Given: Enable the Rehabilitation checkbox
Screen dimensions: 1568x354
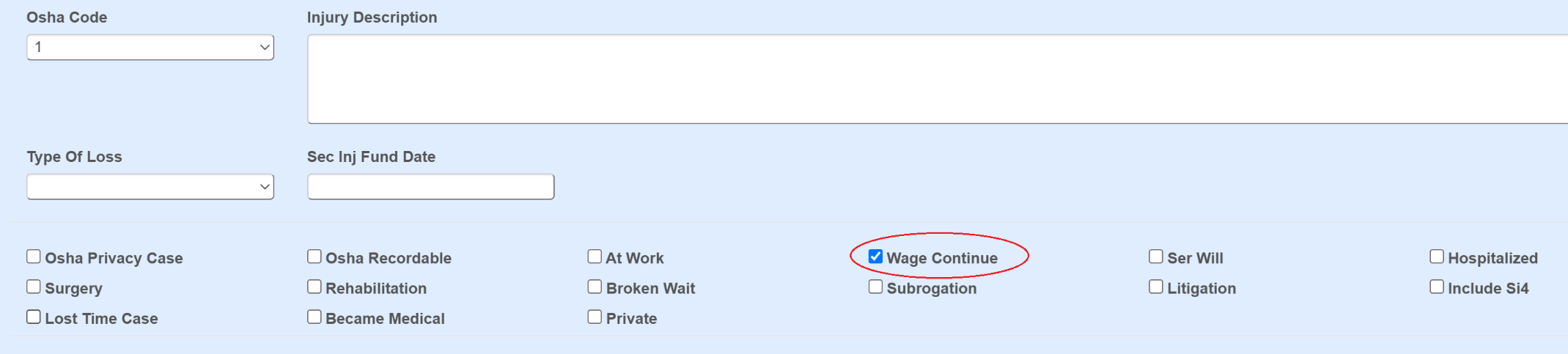Looking at the screenshot, I should (x=314, y=287).
